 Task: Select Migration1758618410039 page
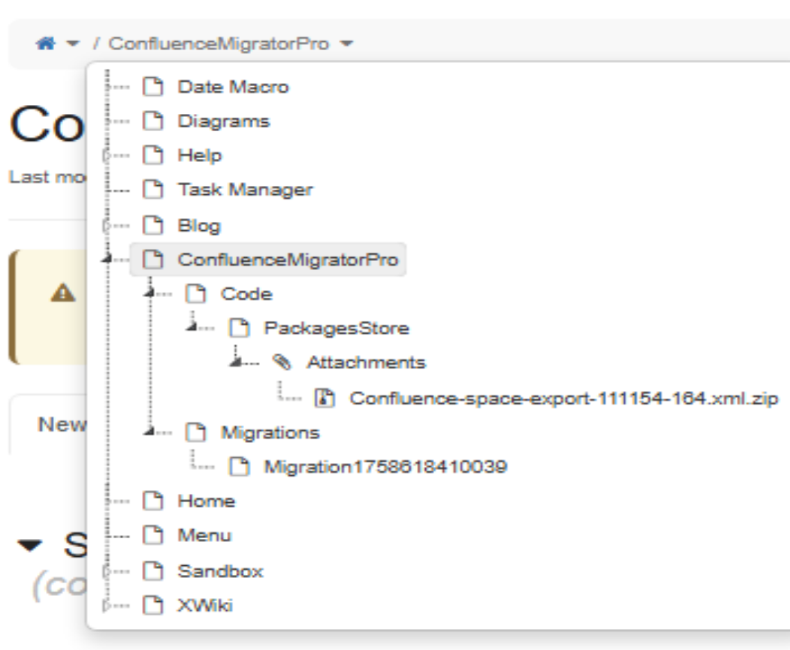[386, 467]
